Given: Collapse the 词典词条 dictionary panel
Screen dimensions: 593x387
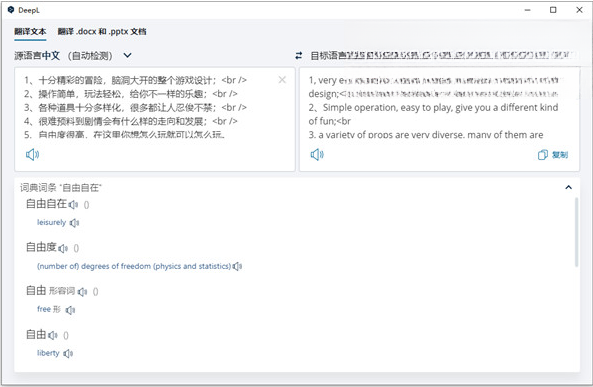Looking at the screenshot, I should [568, 187].
